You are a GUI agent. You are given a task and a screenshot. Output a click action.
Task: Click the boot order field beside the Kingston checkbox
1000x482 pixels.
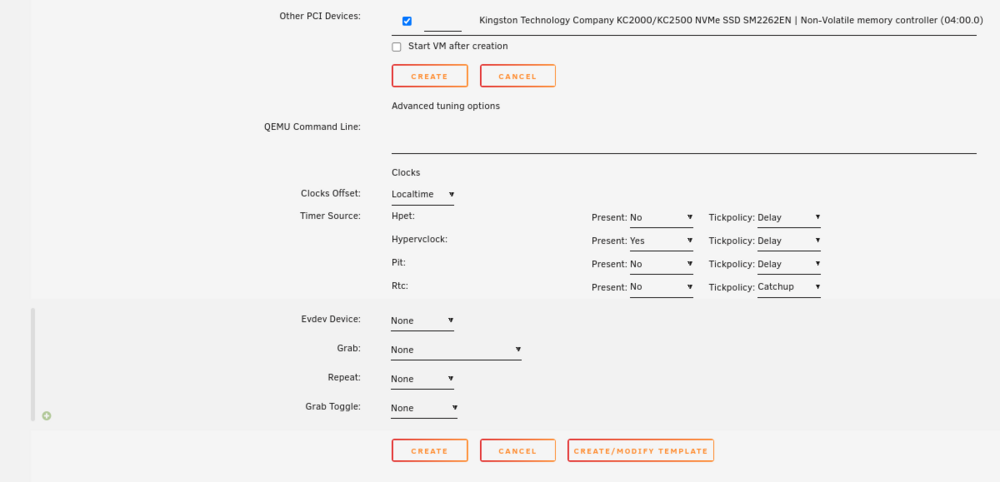[443, 22]
